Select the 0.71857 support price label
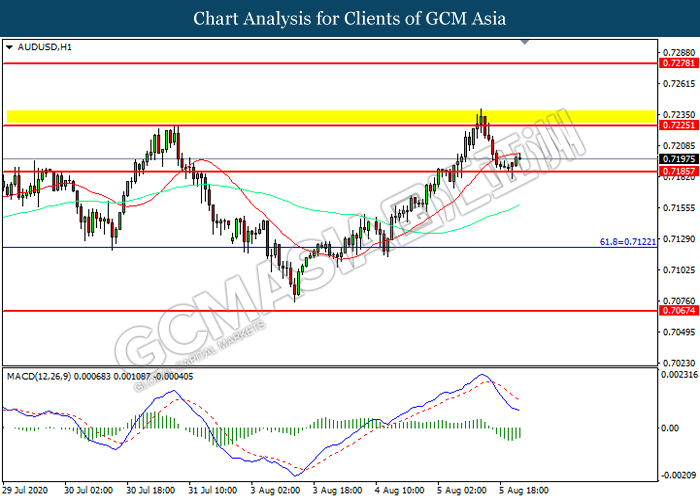Image resolution: width=700 pixels, height=500 pixels. [679, 171]
